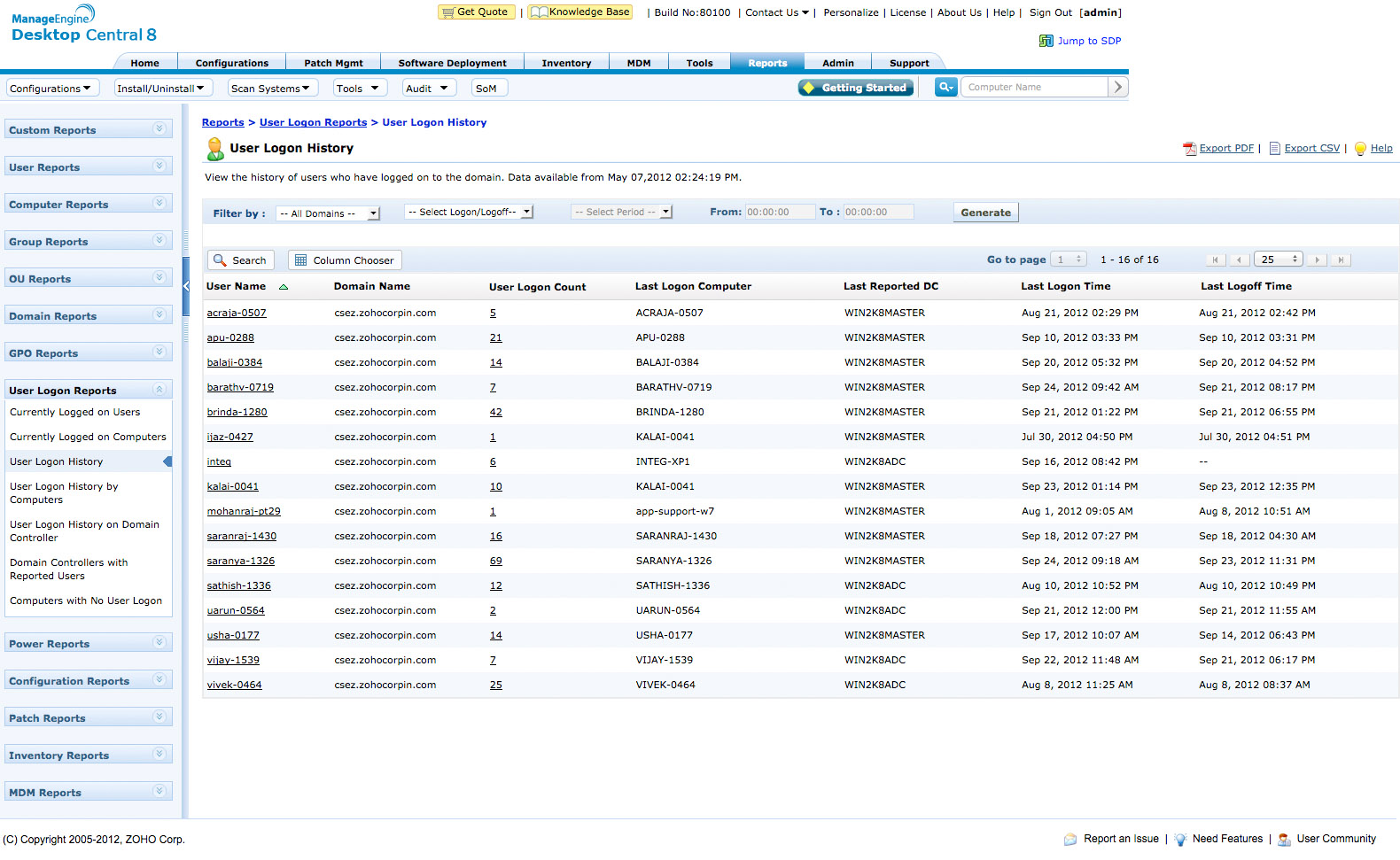Click the Generate button
1400x860 pixels.
985,213
